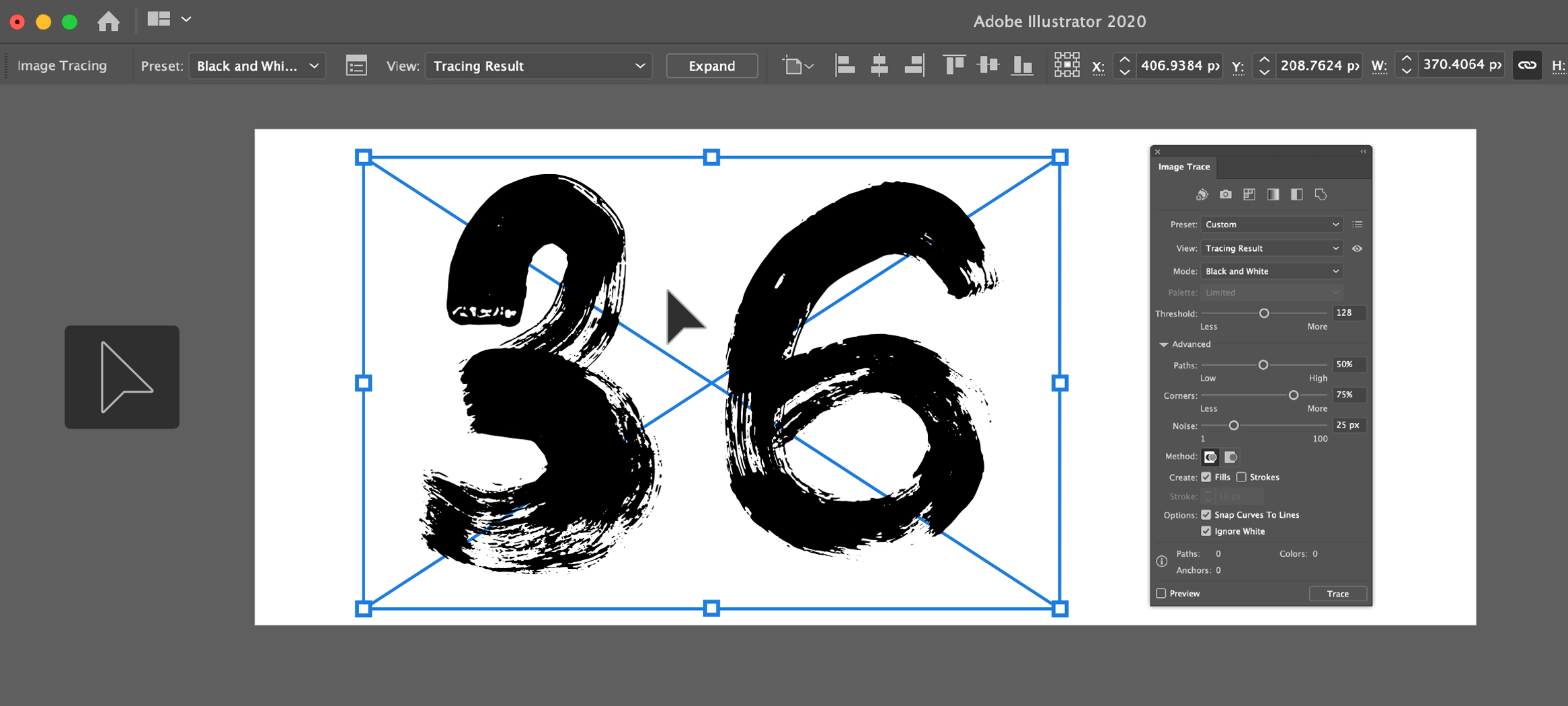Turn on the Preview checkbox
This screenshot has height=706, width=1568.
tap(1161, 594)
